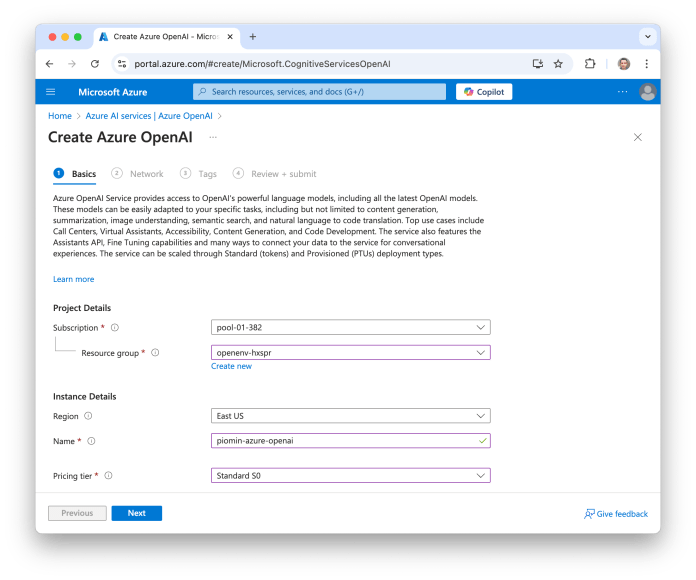This screenshot has height=580, width=696.
Task: Reload the page with the refresh icon
Action: [x=95, y=64]
